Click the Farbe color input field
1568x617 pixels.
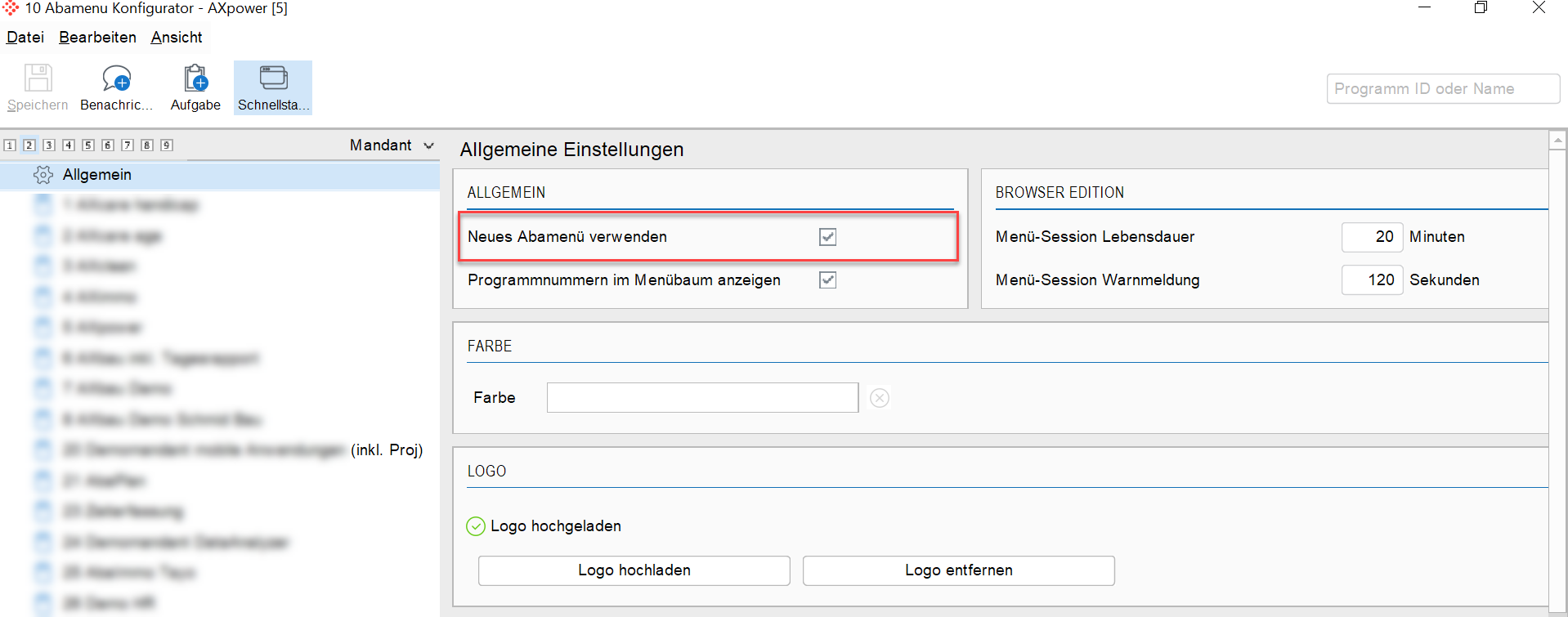click(x=702, y=398)
